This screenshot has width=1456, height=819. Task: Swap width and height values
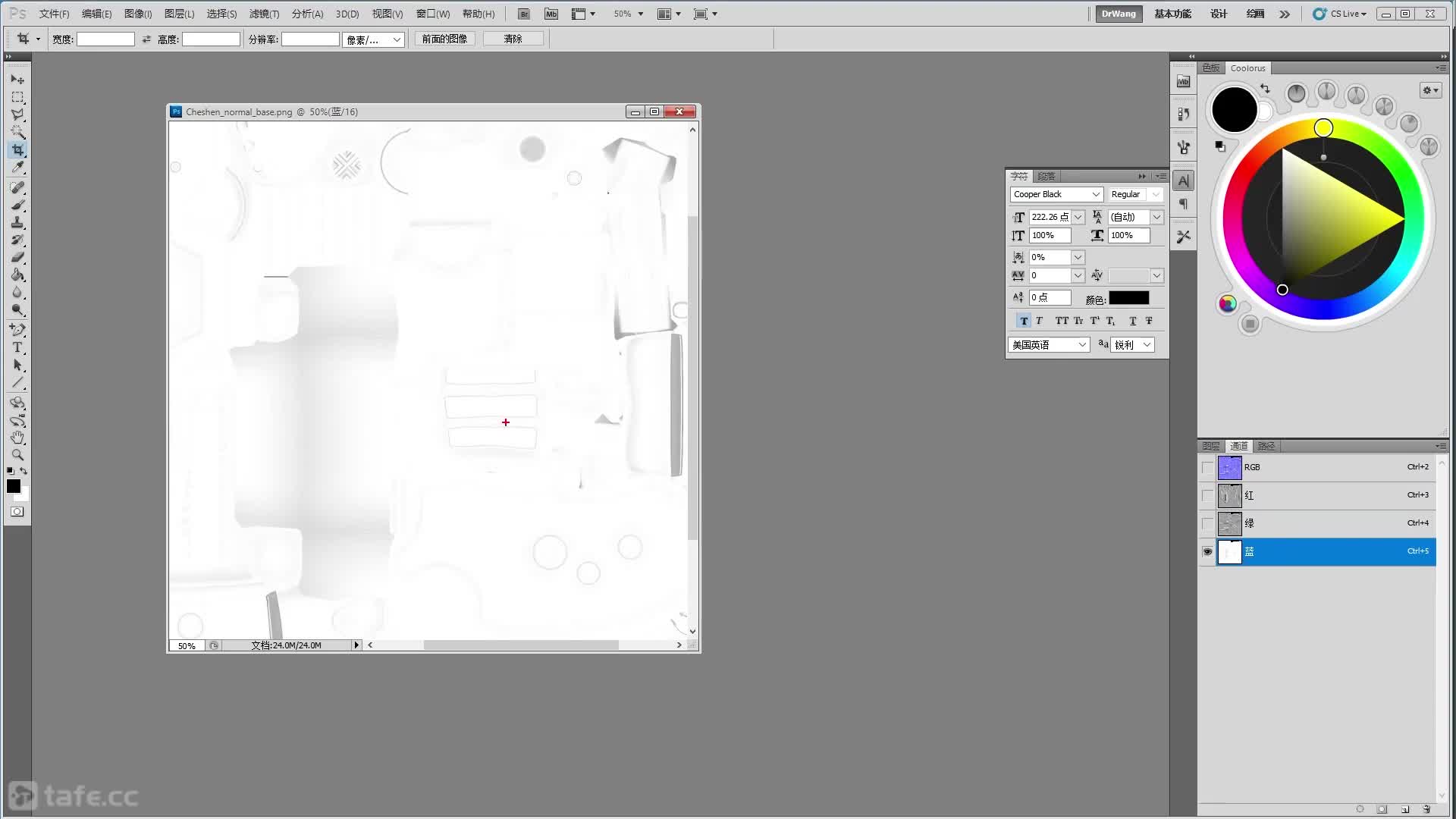coord(146,39)
